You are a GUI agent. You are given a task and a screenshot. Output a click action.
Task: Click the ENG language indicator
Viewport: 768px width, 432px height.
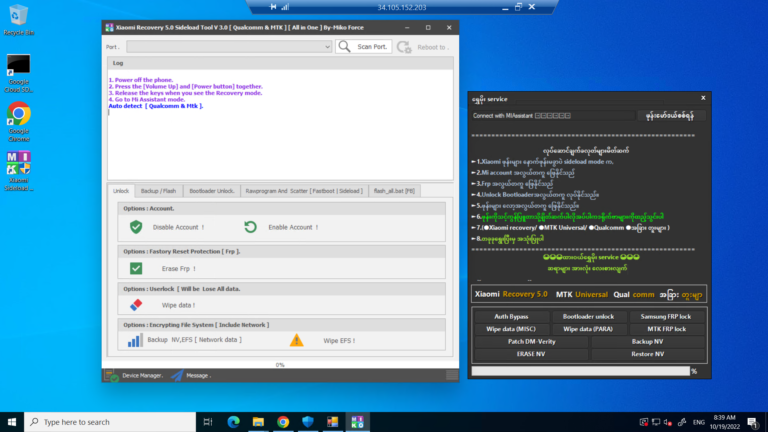pyautogui.click(x=699, y=422)
